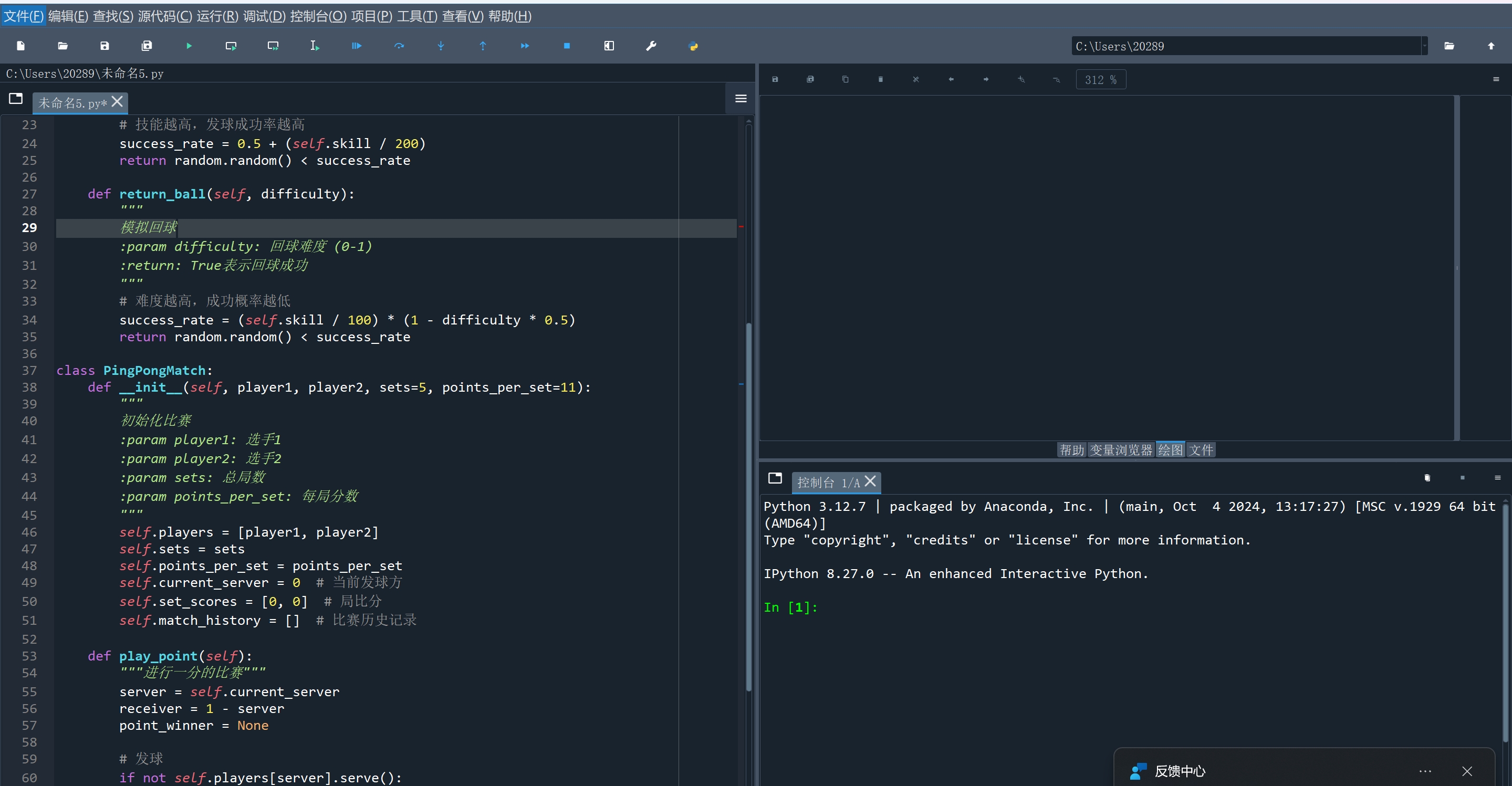This screenshot has height=786, width=1512.
Task: Expand the working directory path dropdown arrow
Action: pyautogui.click(x=1424, y=46)
